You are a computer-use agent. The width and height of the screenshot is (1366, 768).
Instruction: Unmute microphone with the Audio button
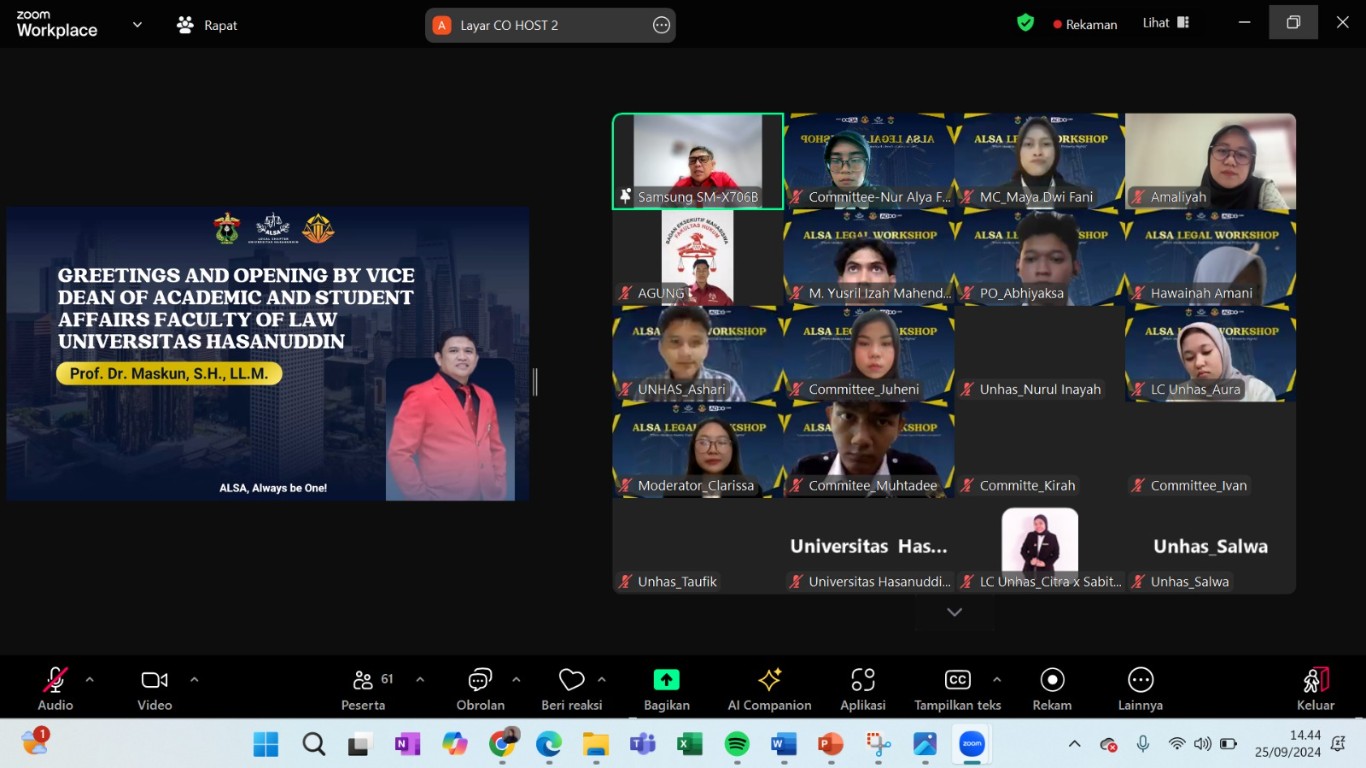click(55, 689)
